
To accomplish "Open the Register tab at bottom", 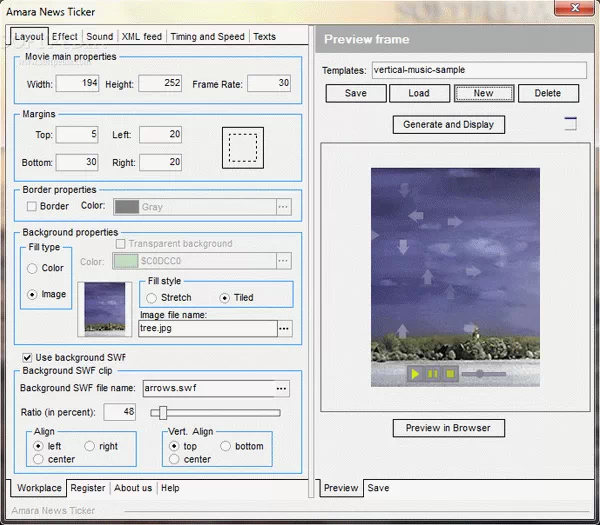I will [x=88, y=488].
